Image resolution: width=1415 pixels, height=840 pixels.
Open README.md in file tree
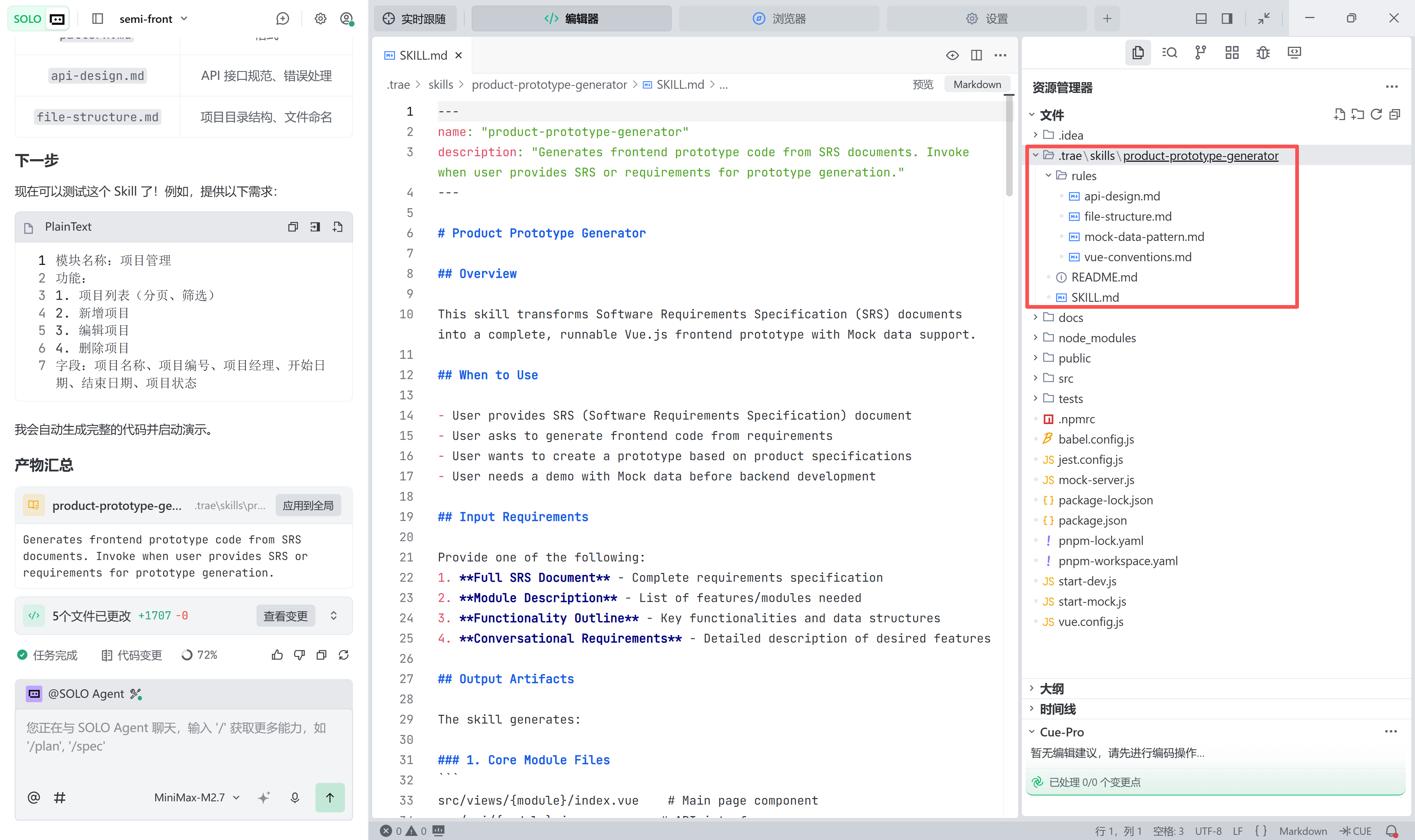point(1104,277)
